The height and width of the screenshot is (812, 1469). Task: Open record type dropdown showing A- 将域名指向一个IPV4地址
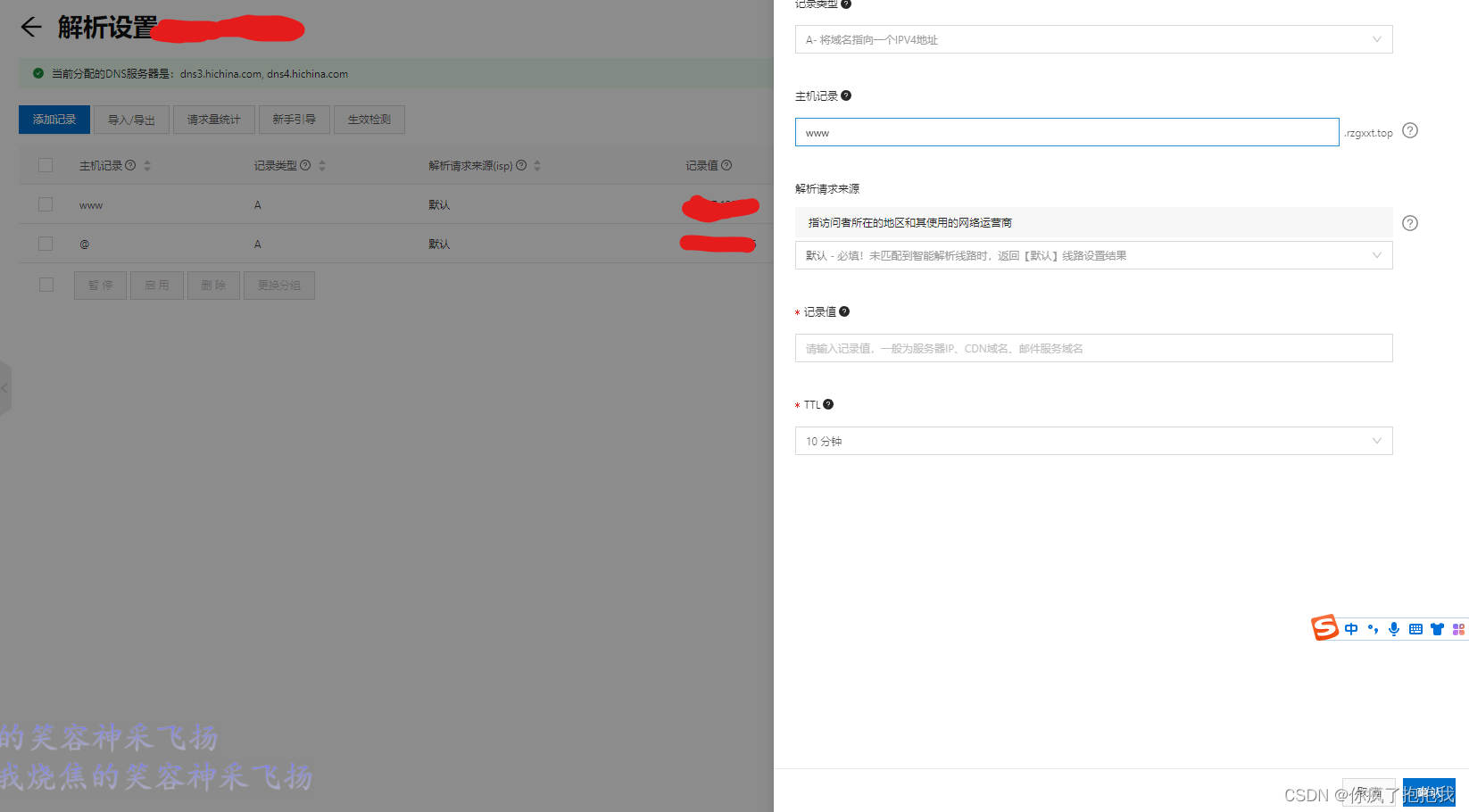(x=1093, y=39)
